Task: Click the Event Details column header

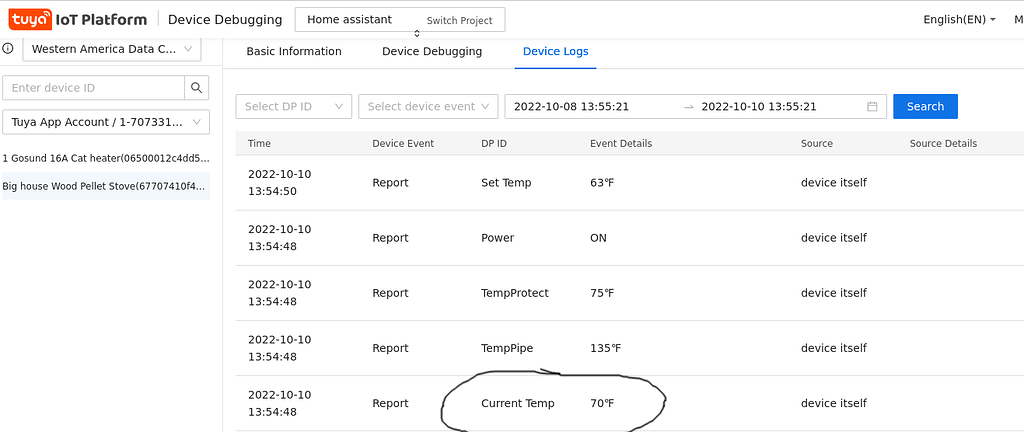Action: (x=621, y=144)
